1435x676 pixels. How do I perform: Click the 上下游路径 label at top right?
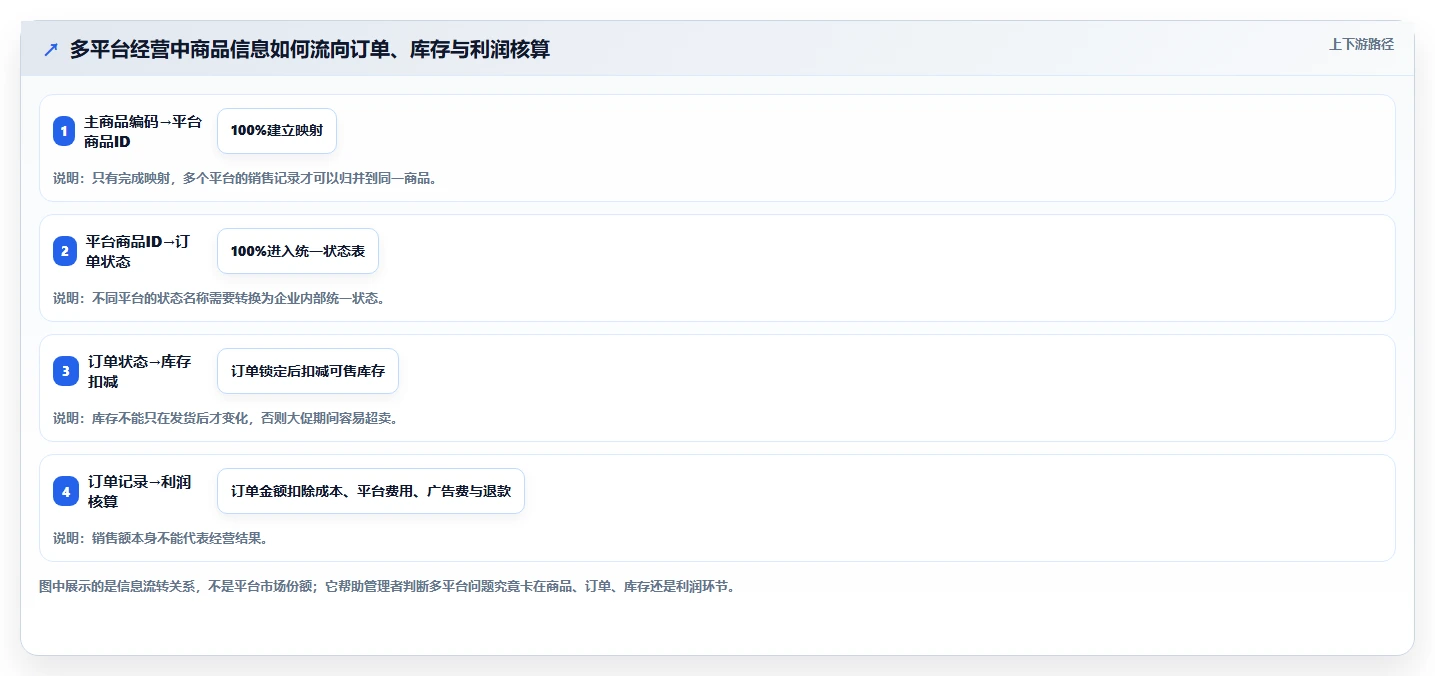click(1361, 44)
